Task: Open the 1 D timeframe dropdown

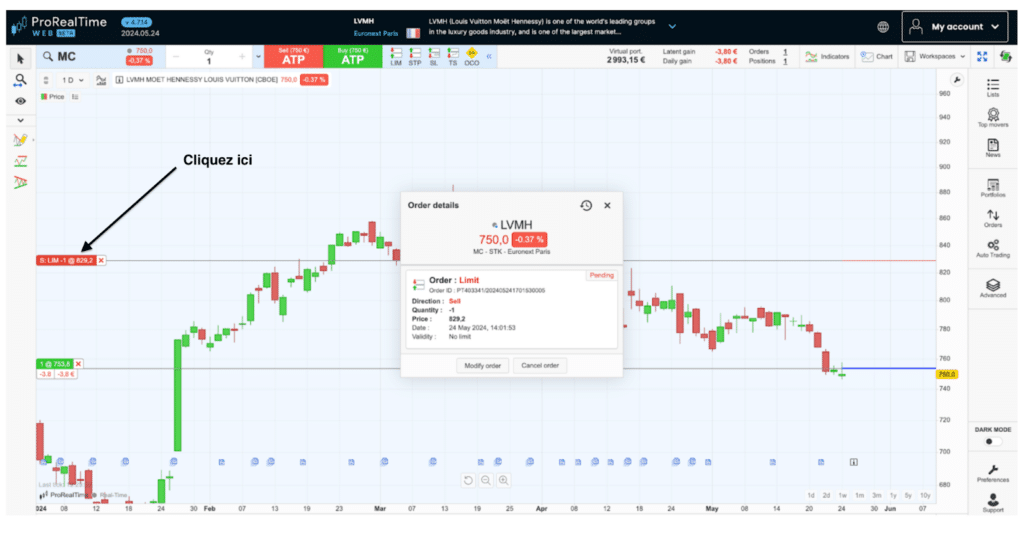Action: [72, 80]
